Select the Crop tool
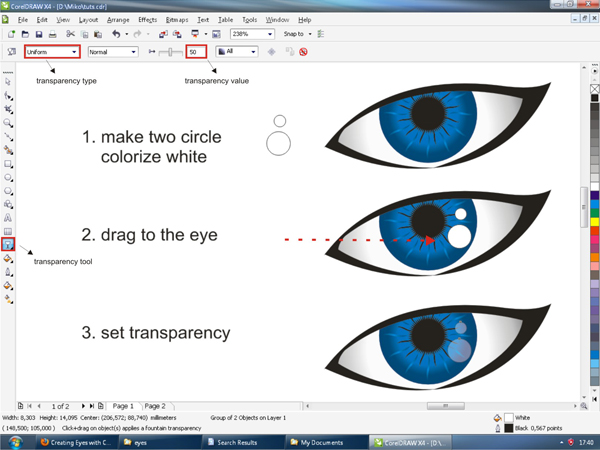Screen dimensions: 600x450 (x=8, y=109)
